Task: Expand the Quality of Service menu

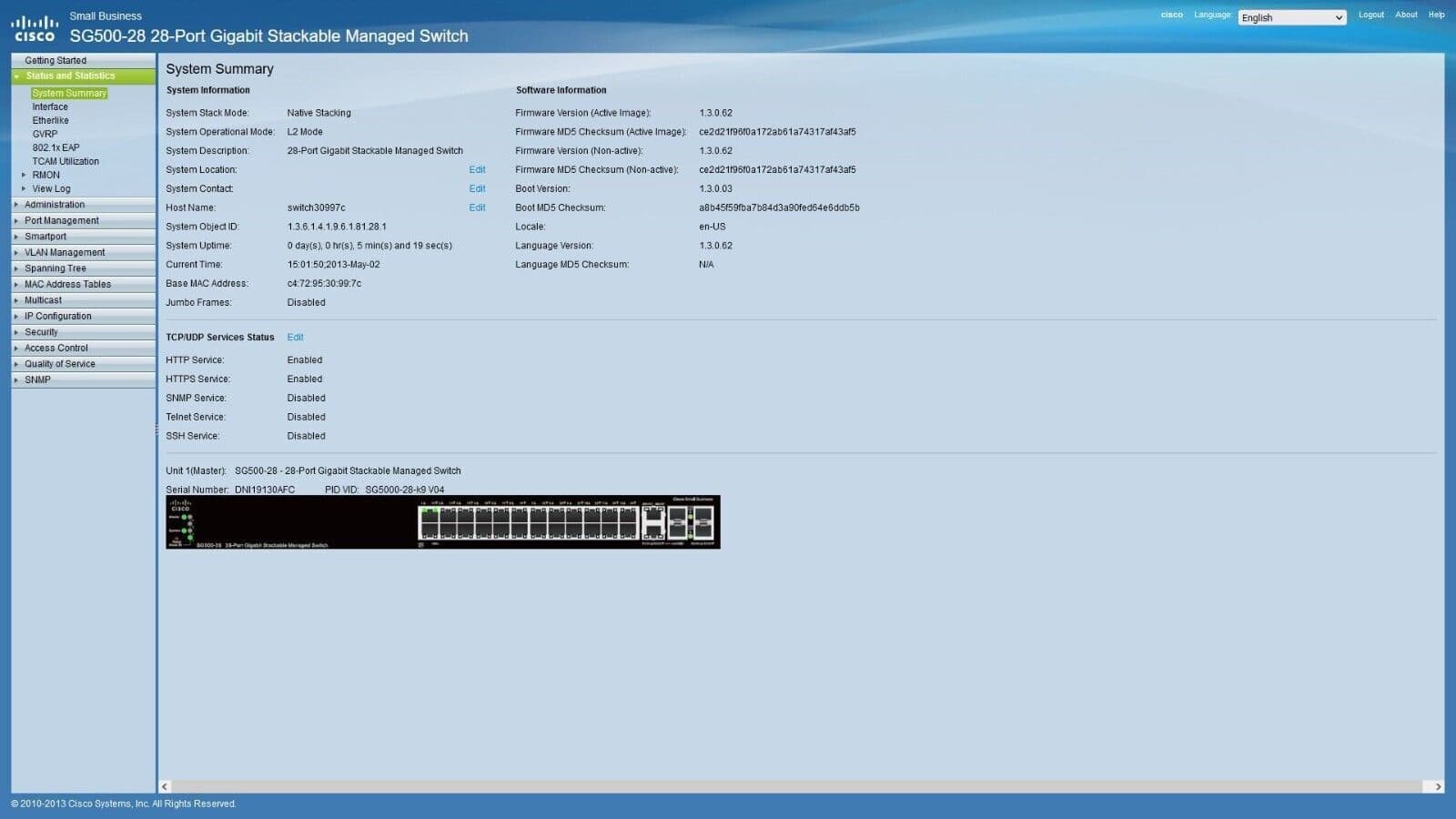Action: click(59, 363)
